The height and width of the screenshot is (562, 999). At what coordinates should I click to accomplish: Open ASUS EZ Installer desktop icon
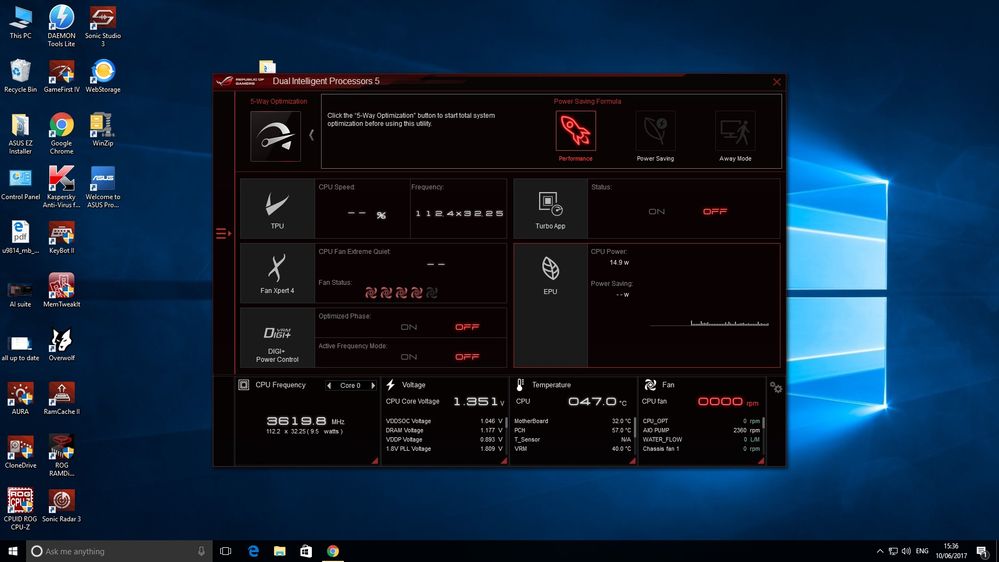point(20,134)
